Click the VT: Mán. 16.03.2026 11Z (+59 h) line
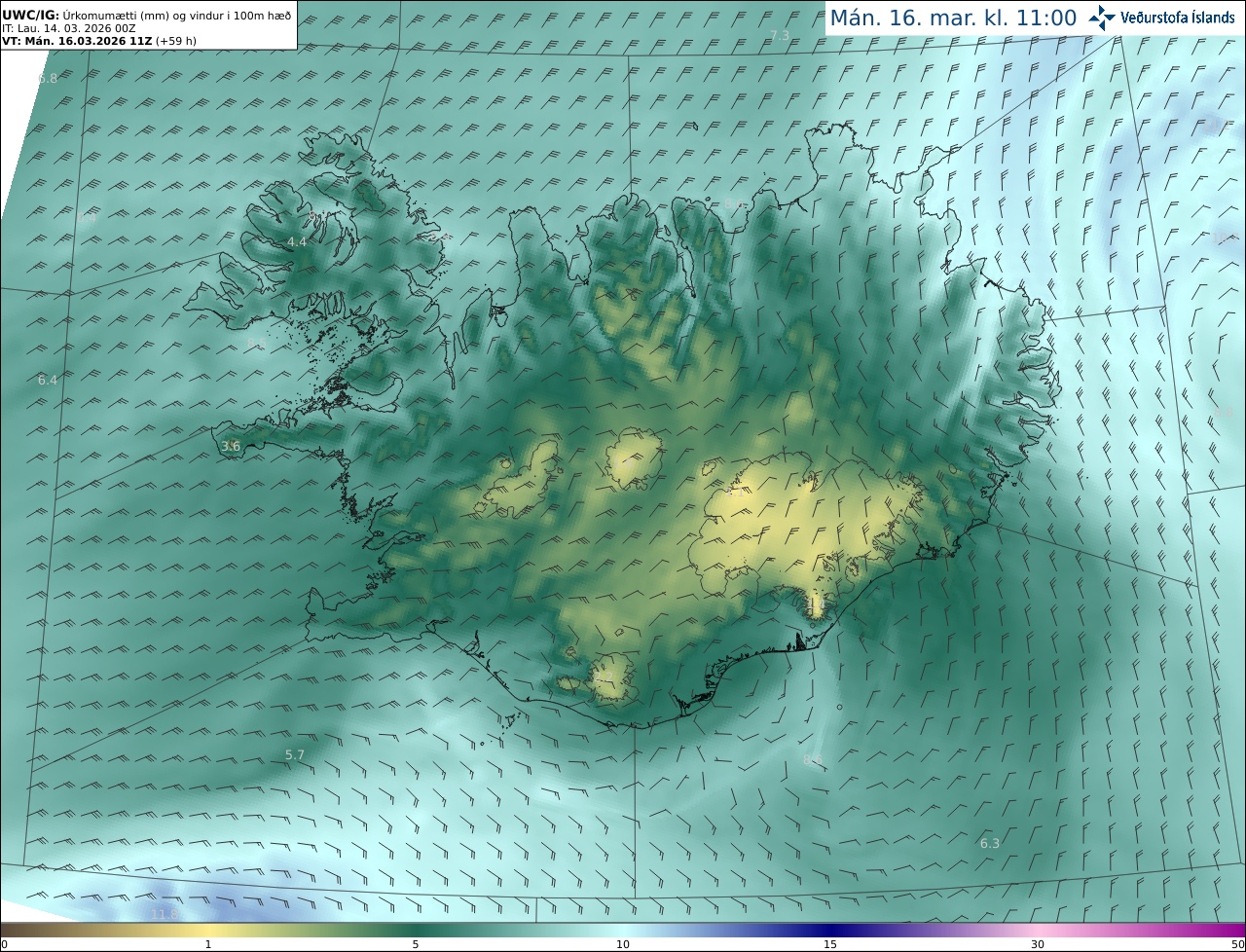Image resolution: width=1246 pixels, height=952 pixels. pyautogui.click(x=99, y=41)
